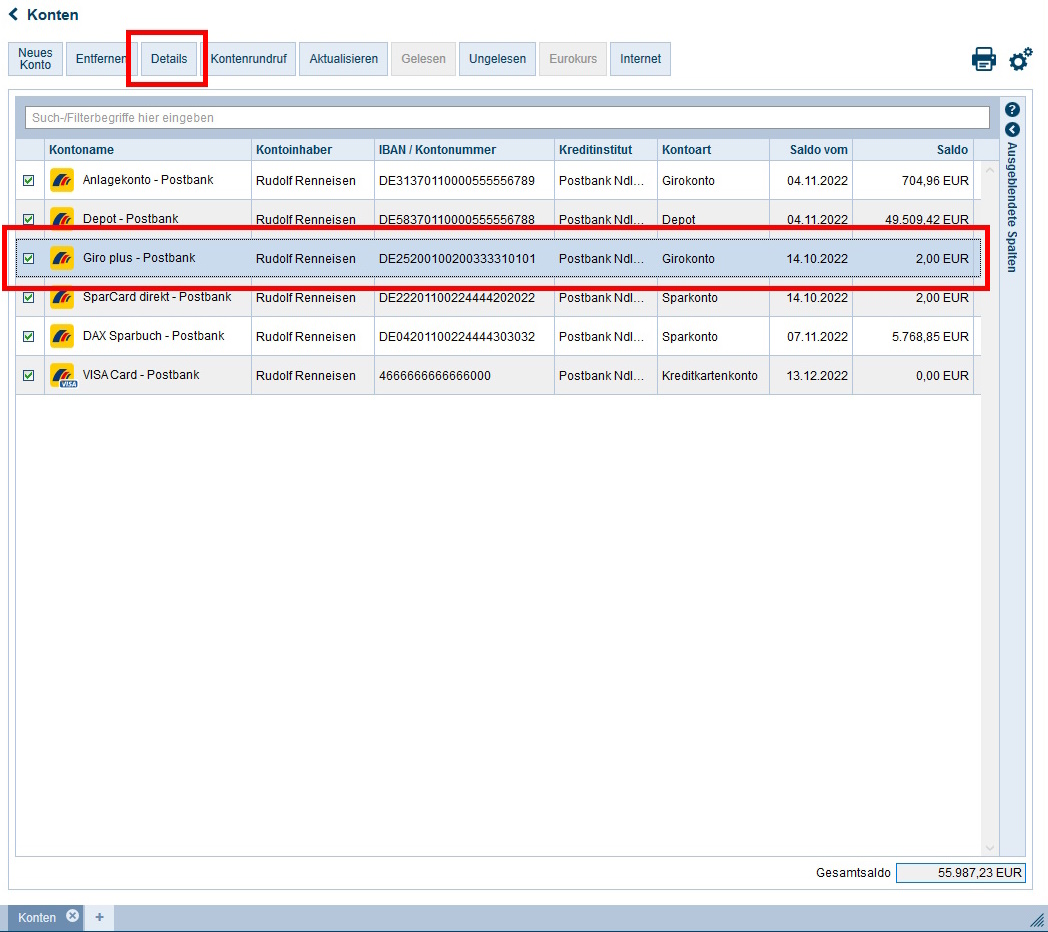The width and height of the screenshot is (1048, 932).
Task: Click the scrollbar down arrow of the table
Action: click(990, 848)
